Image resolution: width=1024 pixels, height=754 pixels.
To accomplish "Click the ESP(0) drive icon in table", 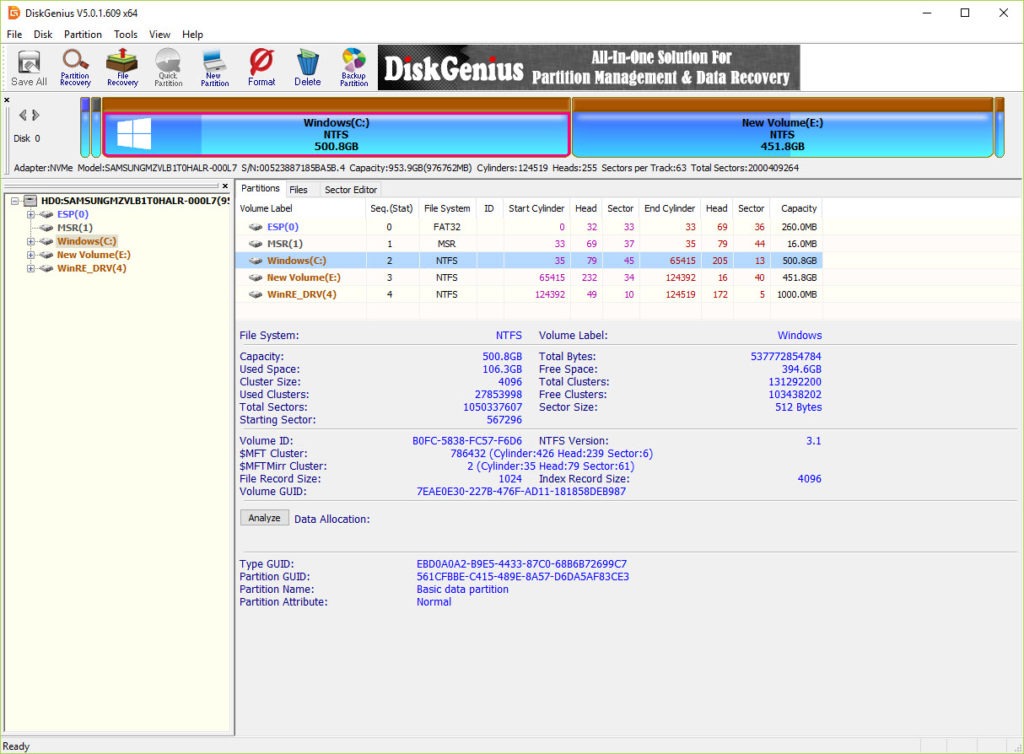I will [x=255, y=227].
